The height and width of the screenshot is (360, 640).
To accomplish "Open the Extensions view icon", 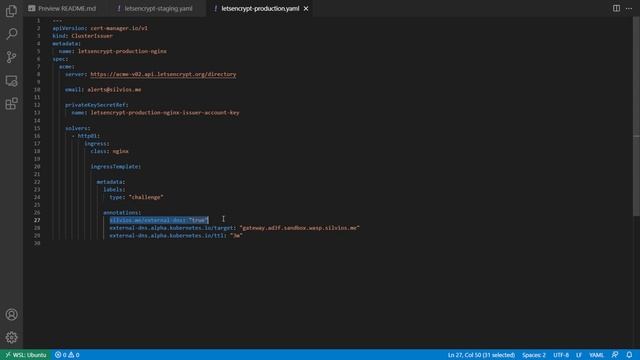I will 11,104.
